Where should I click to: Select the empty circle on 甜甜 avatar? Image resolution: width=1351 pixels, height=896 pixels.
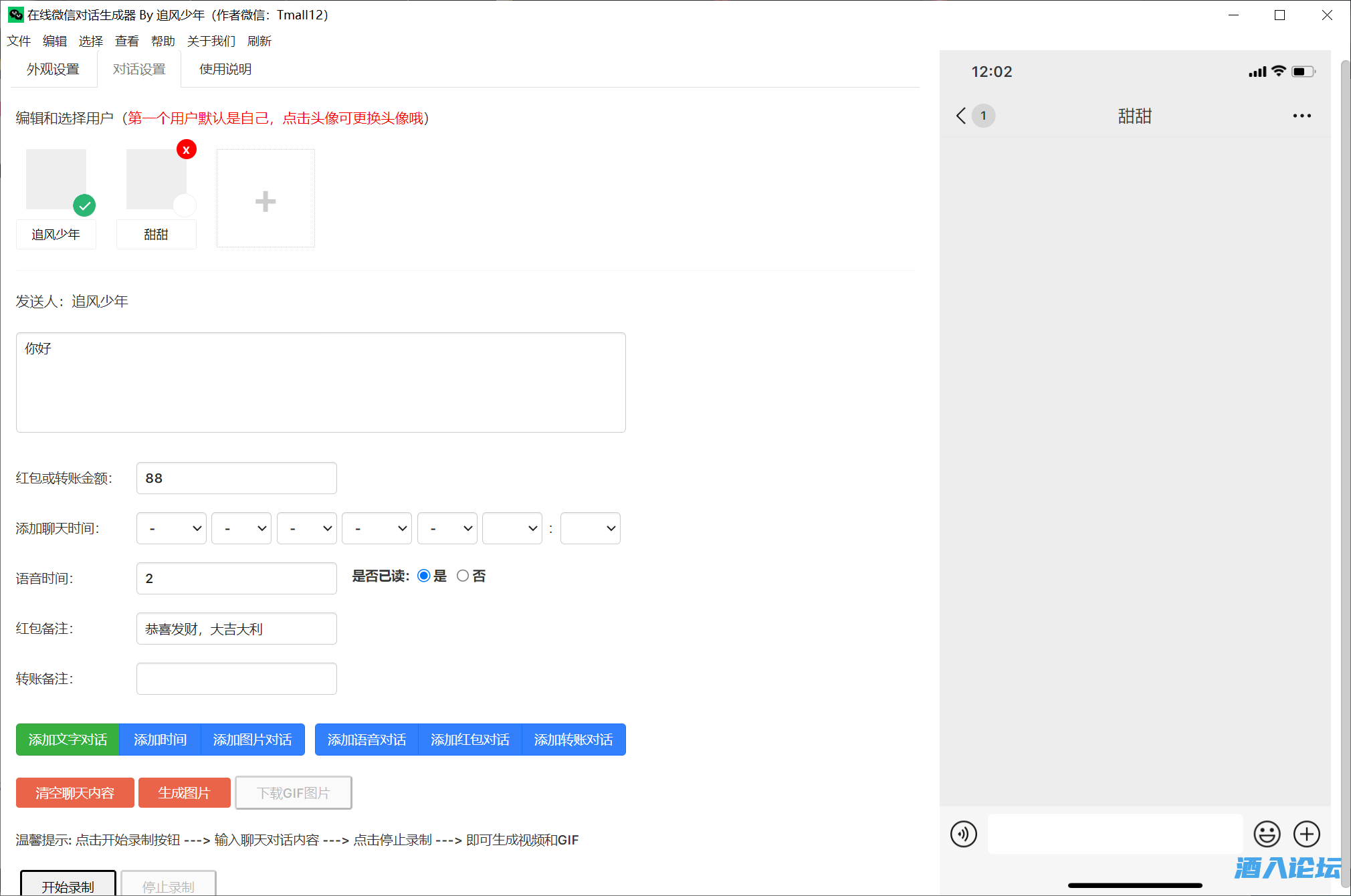tap(185, 205)
